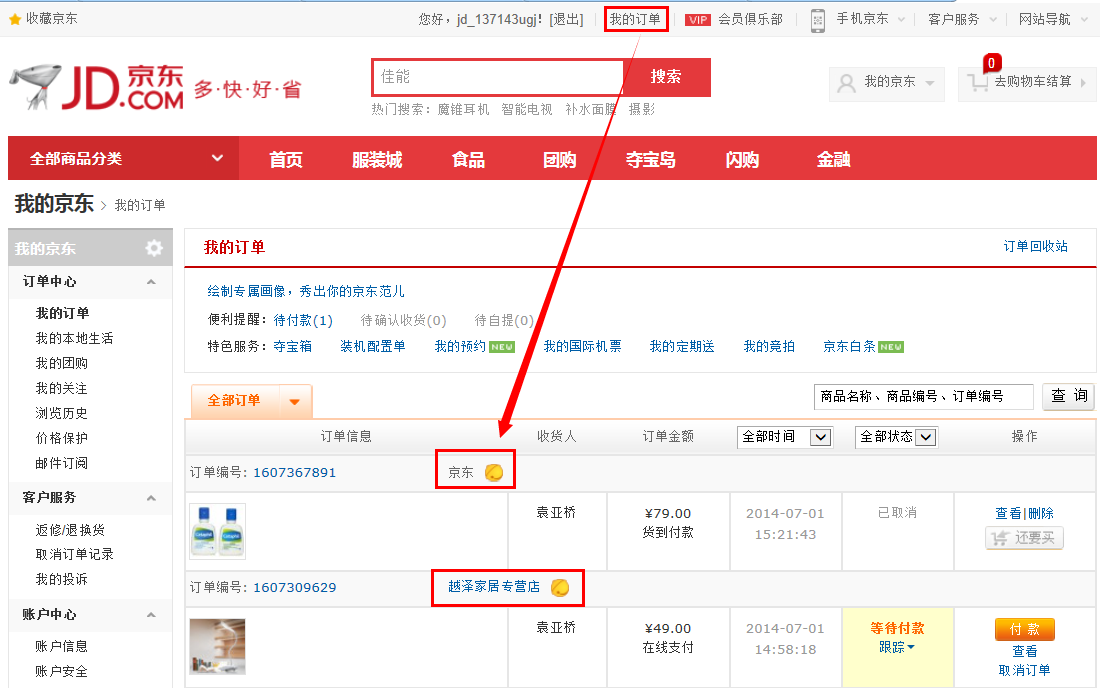Select 浏览历史 in sidebar
The height and width of the screenshot is (688, 1100).
coord(61,413)
